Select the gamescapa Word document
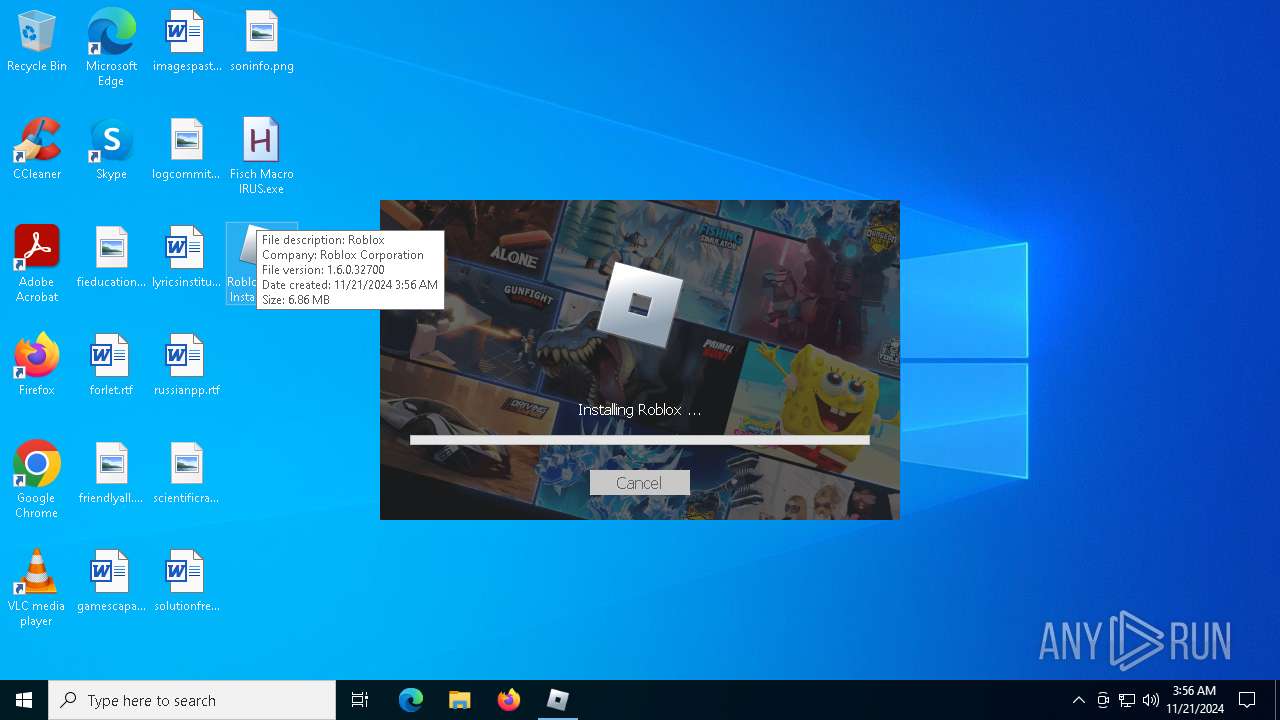Viewport: 1280px width, 720px height. pos(111,581)
